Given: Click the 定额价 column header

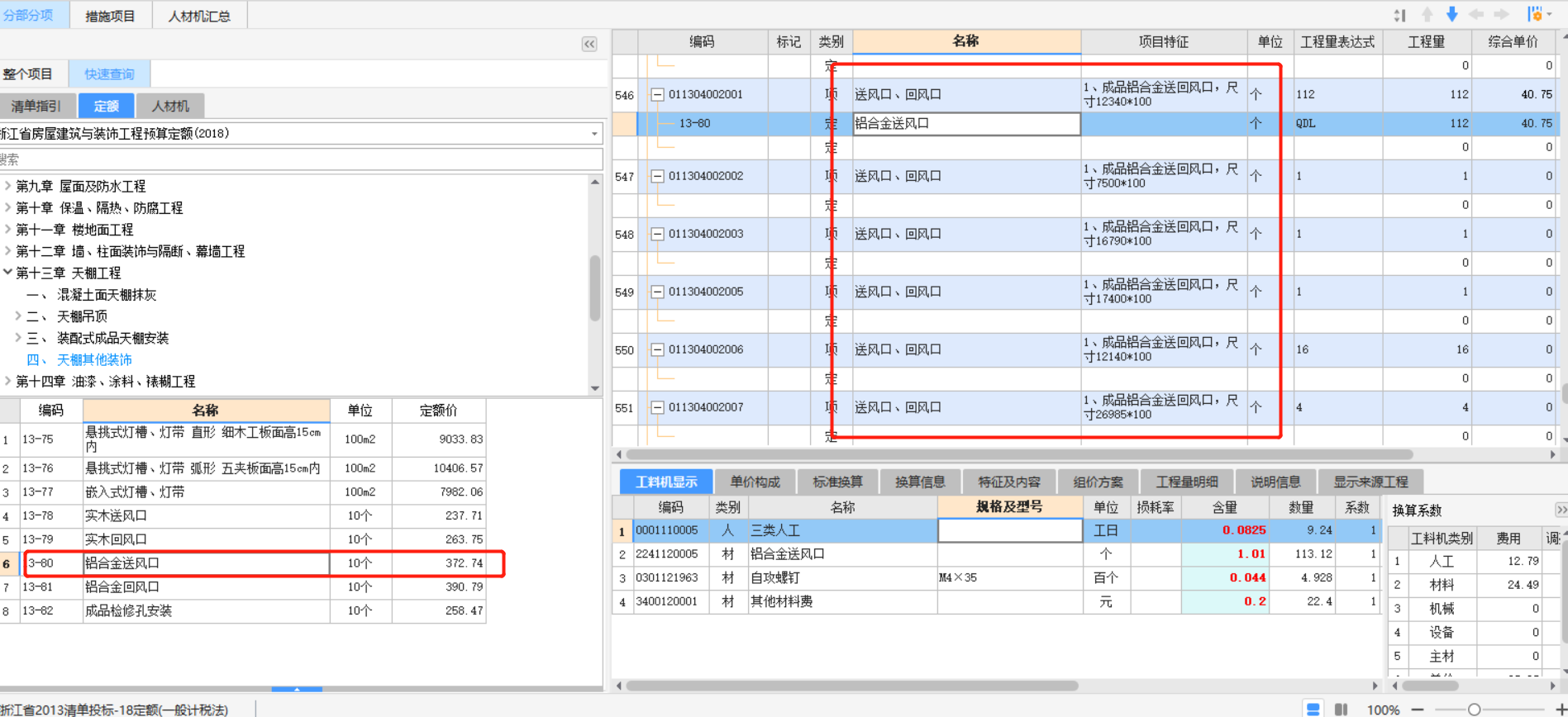Looking at the screenshot, I should (438, 411).
